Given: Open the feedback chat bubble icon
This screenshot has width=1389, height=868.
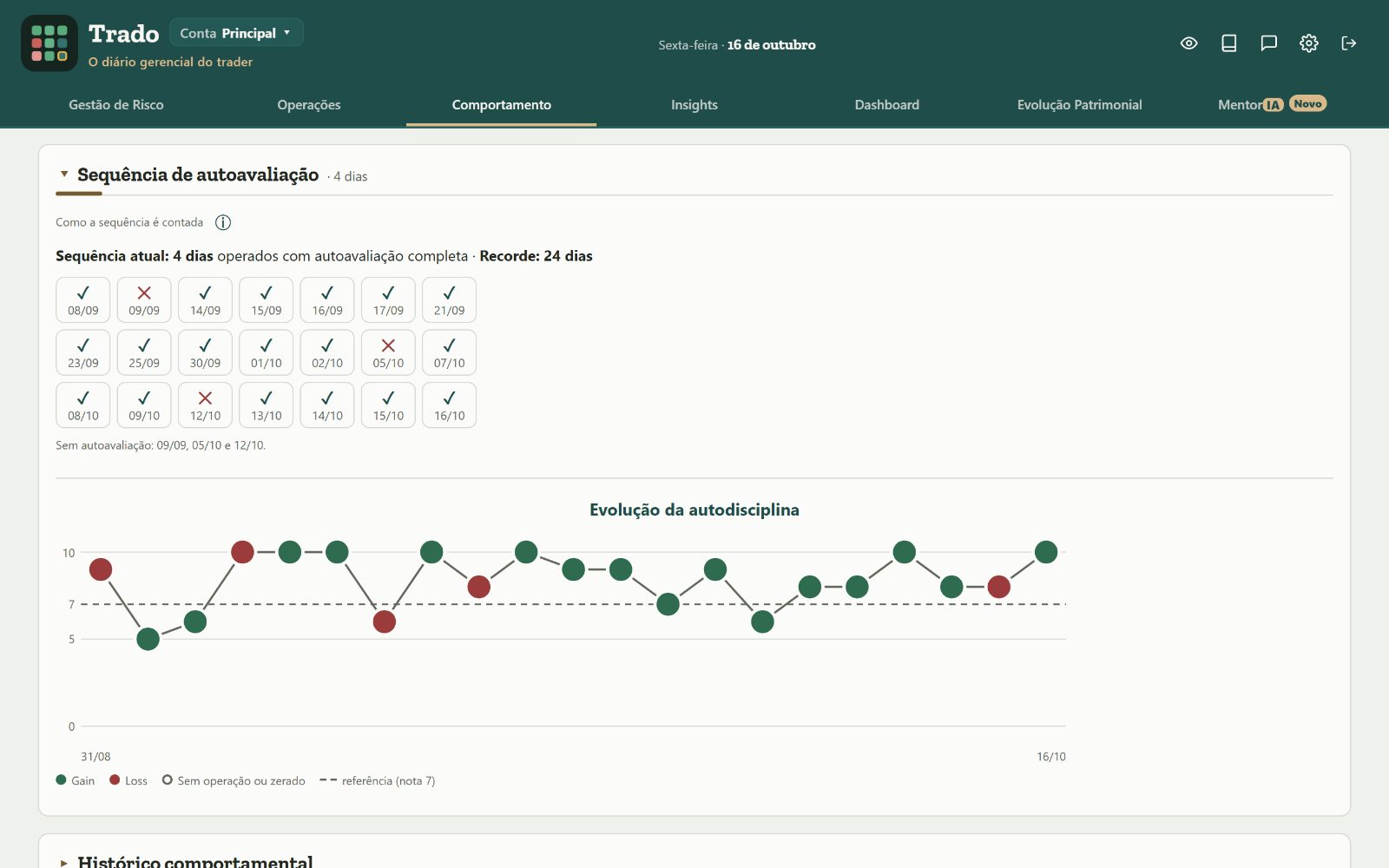Looking at the screenshot, I should coord(1269,43).
